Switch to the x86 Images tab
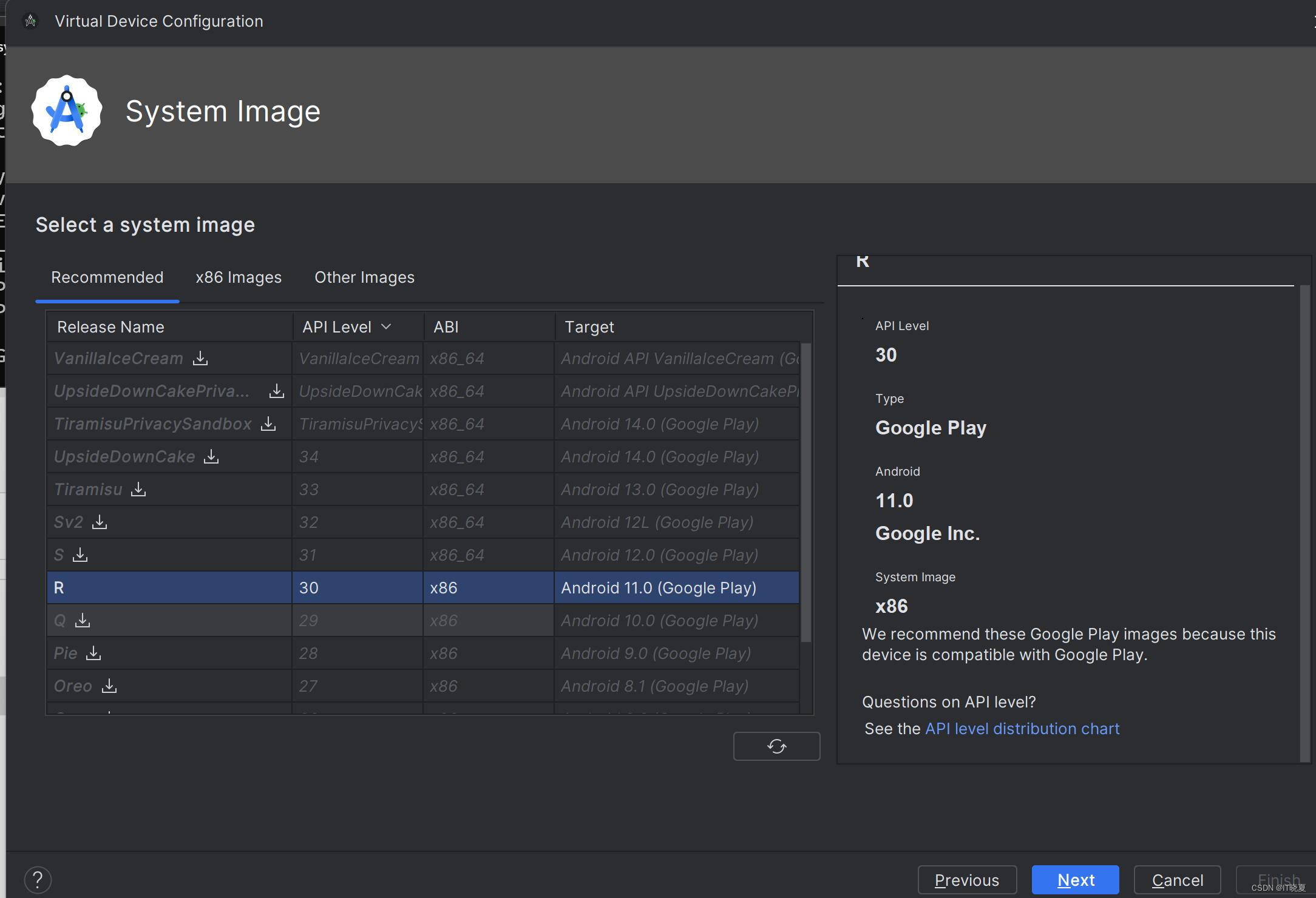1316x898 pixels. pyautogui.click(x=239, y=277)
